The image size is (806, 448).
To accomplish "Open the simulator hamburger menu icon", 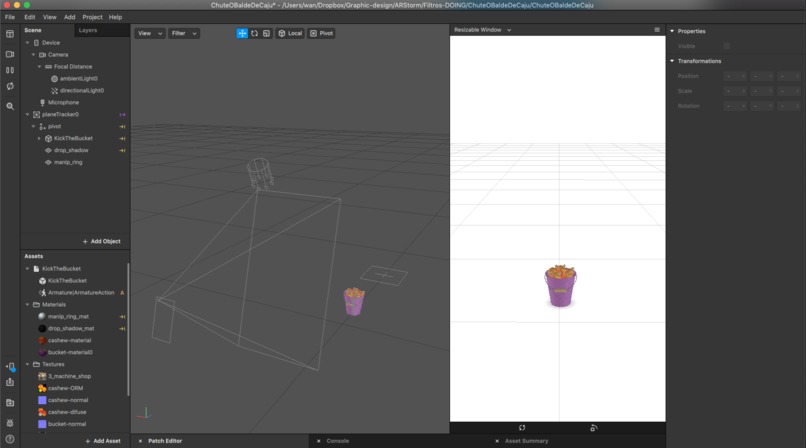I will 657,30.
